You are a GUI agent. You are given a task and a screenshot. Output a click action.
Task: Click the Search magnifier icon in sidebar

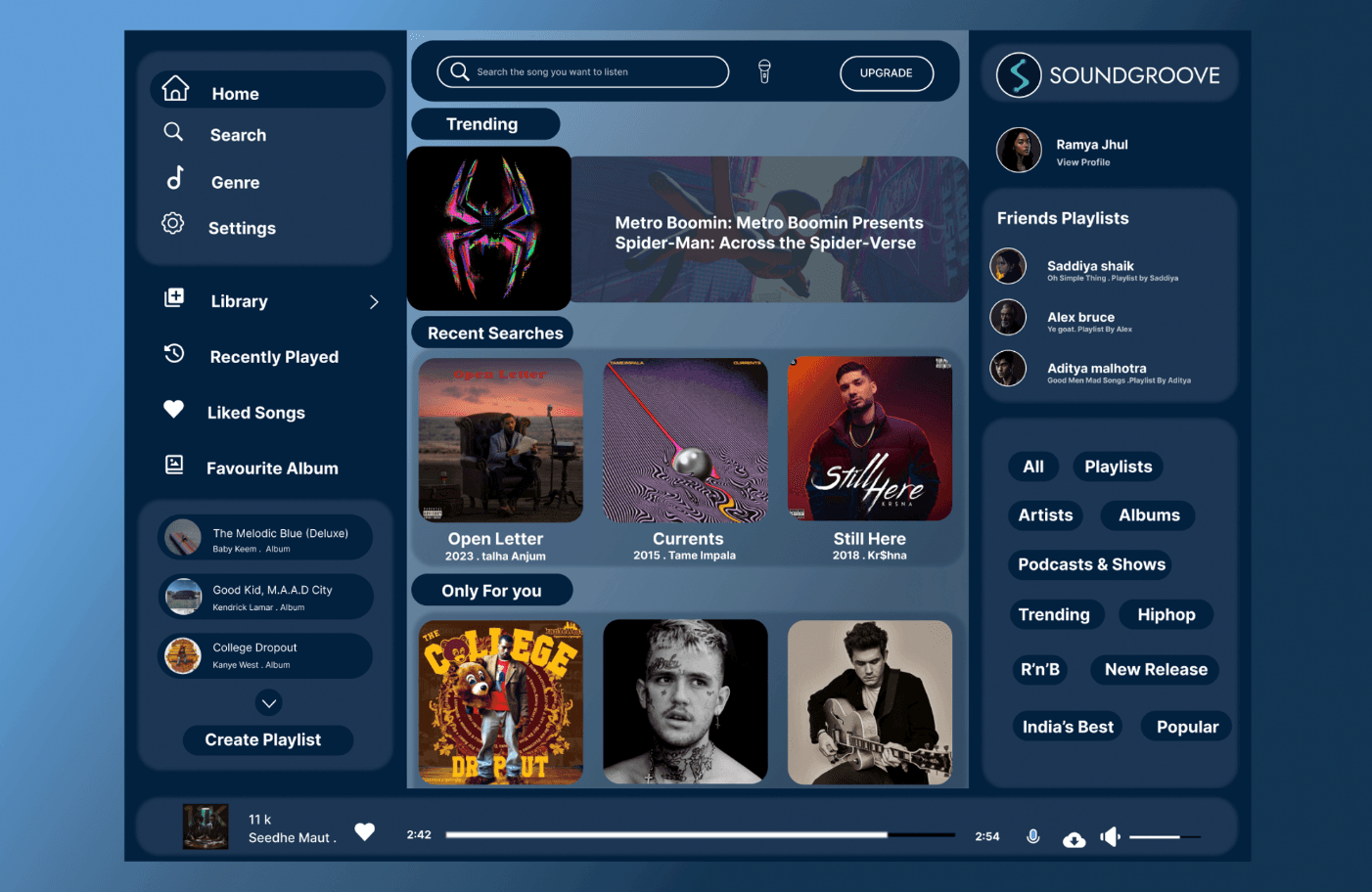tap(173, 131)
